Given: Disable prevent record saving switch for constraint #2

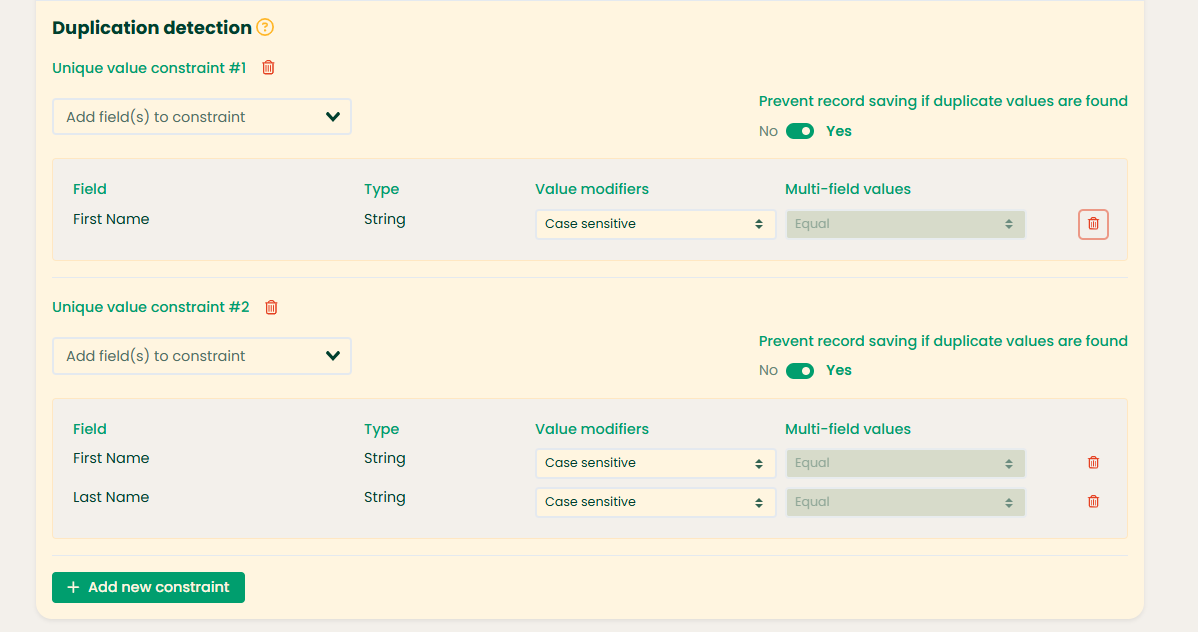Looking at the screenshot, I should point(800,371).
